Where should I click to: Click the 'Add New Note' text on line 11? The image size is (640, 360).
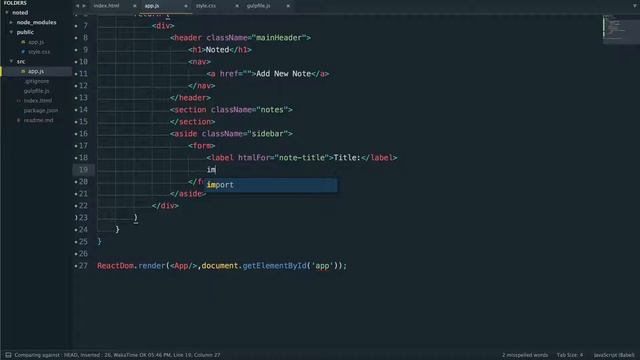coord(284,74)
